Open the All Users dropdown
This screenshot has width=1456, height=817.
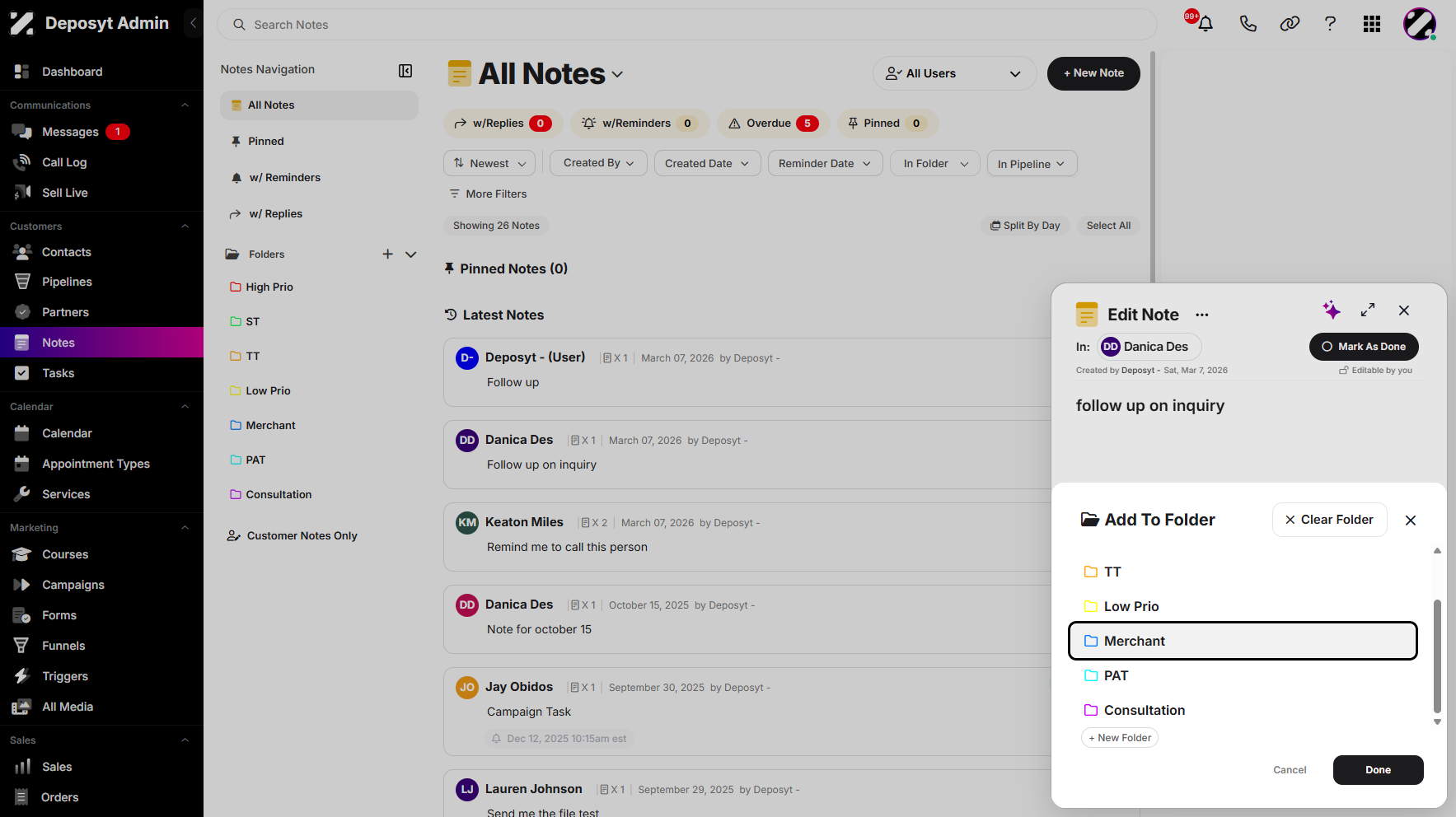[954, 73]
